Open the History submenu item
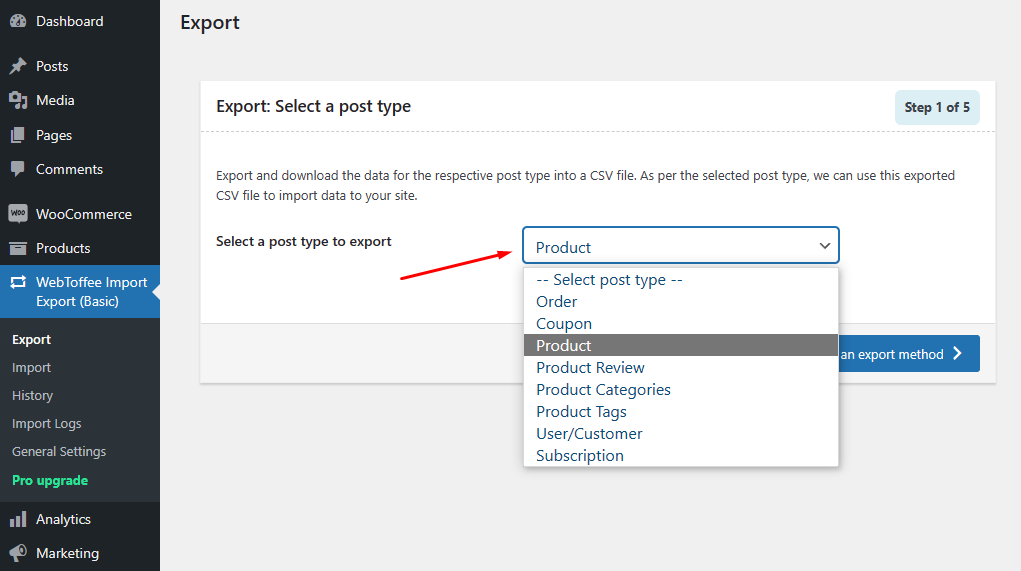Image resolution: width=1021 pixels, height=571 pixels. [33, 395]
